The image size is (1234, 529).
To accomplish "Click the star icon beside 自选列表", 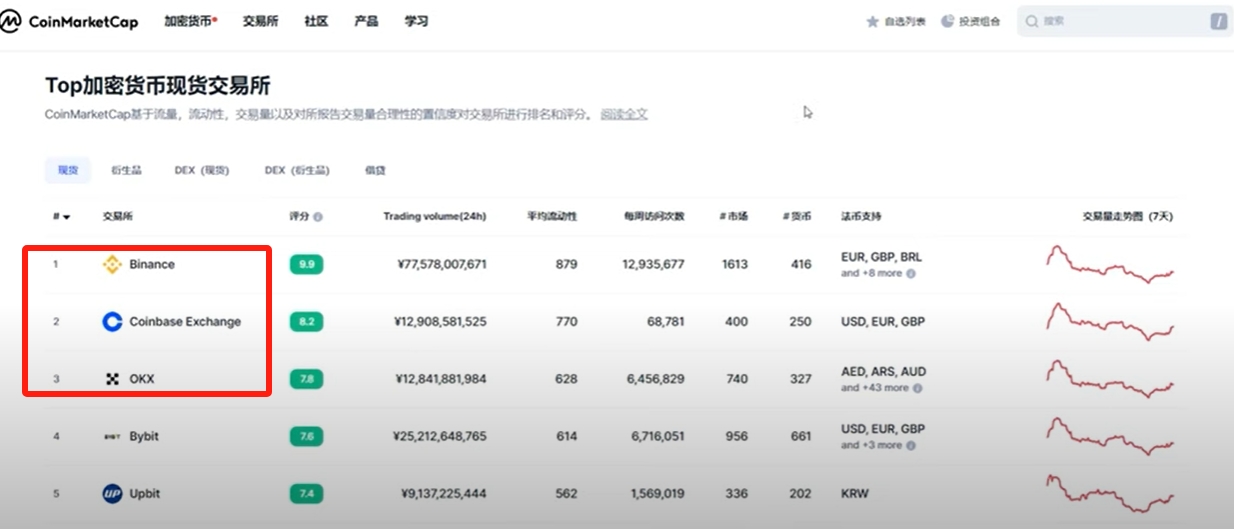I will point(872,21).
